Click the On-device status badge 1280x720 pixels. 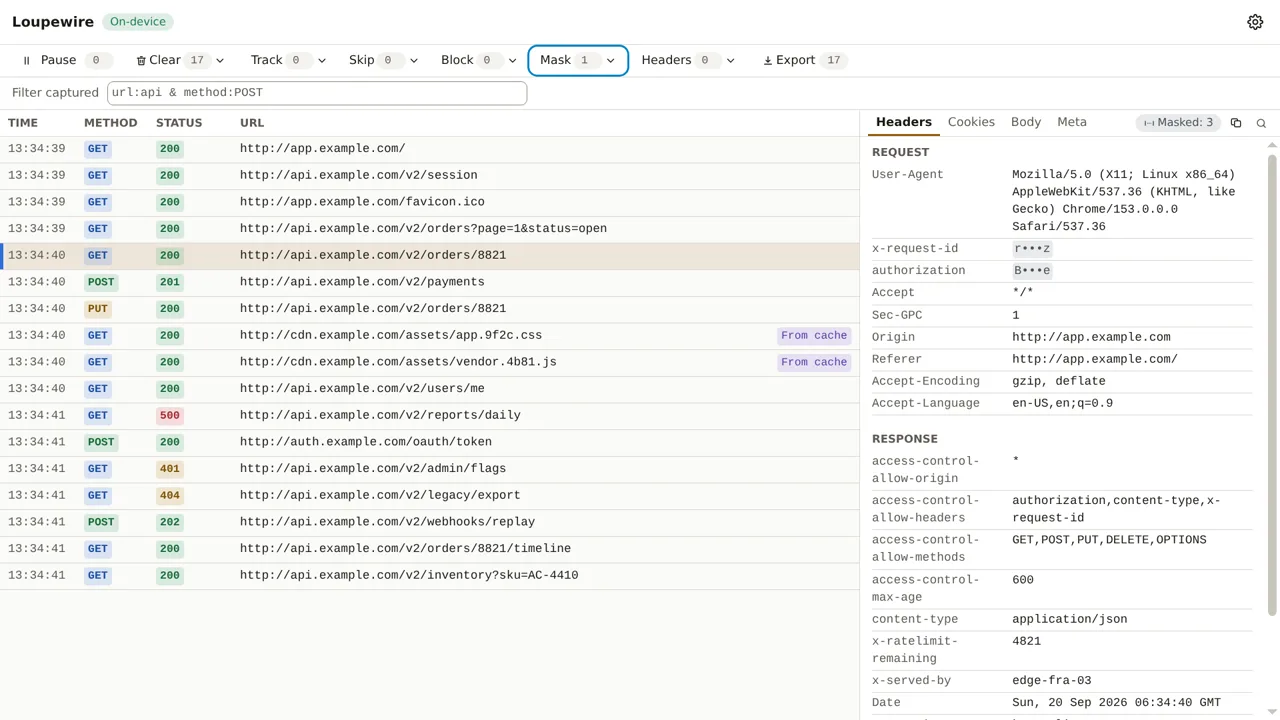pyautogui.click(x=138, y=21)
